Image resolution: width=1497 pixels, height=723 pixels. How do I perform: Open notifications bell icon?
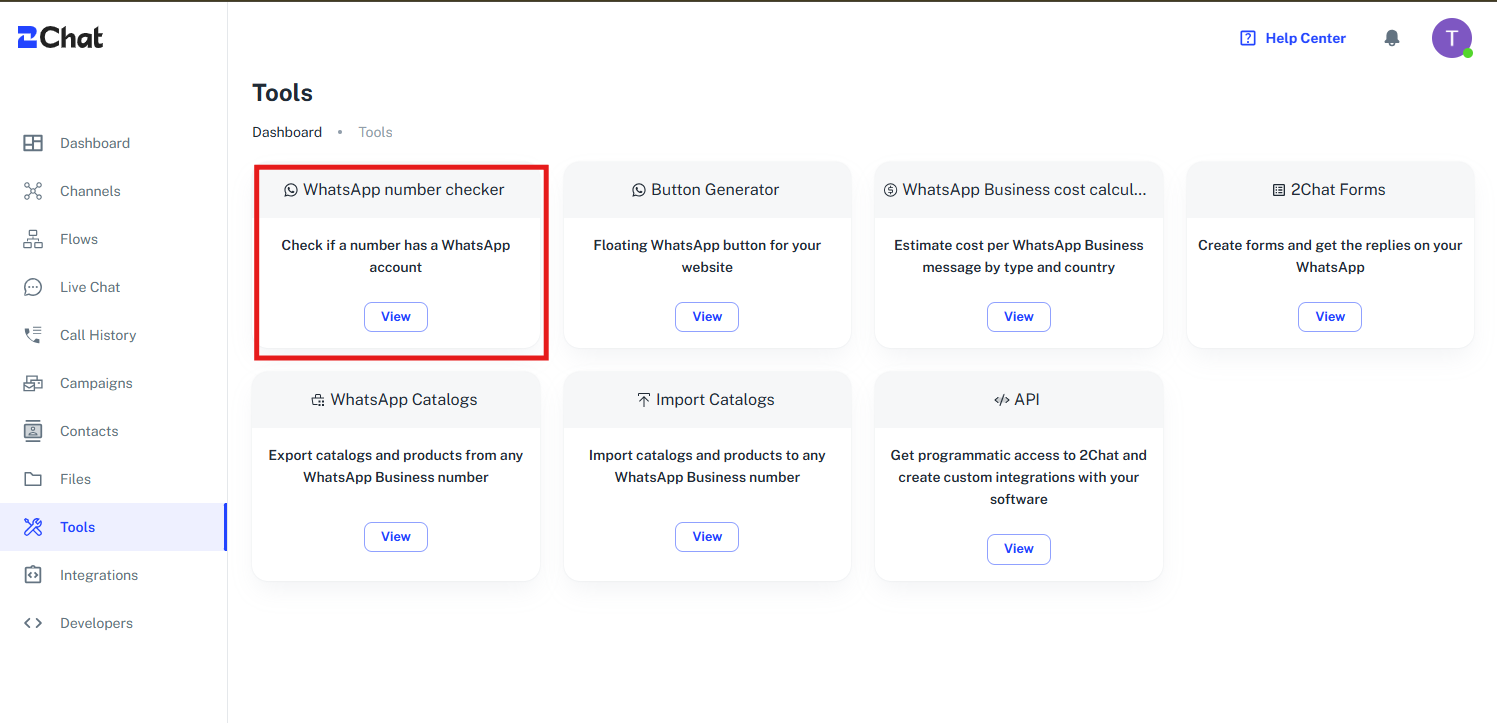(x=1392, y=38)
